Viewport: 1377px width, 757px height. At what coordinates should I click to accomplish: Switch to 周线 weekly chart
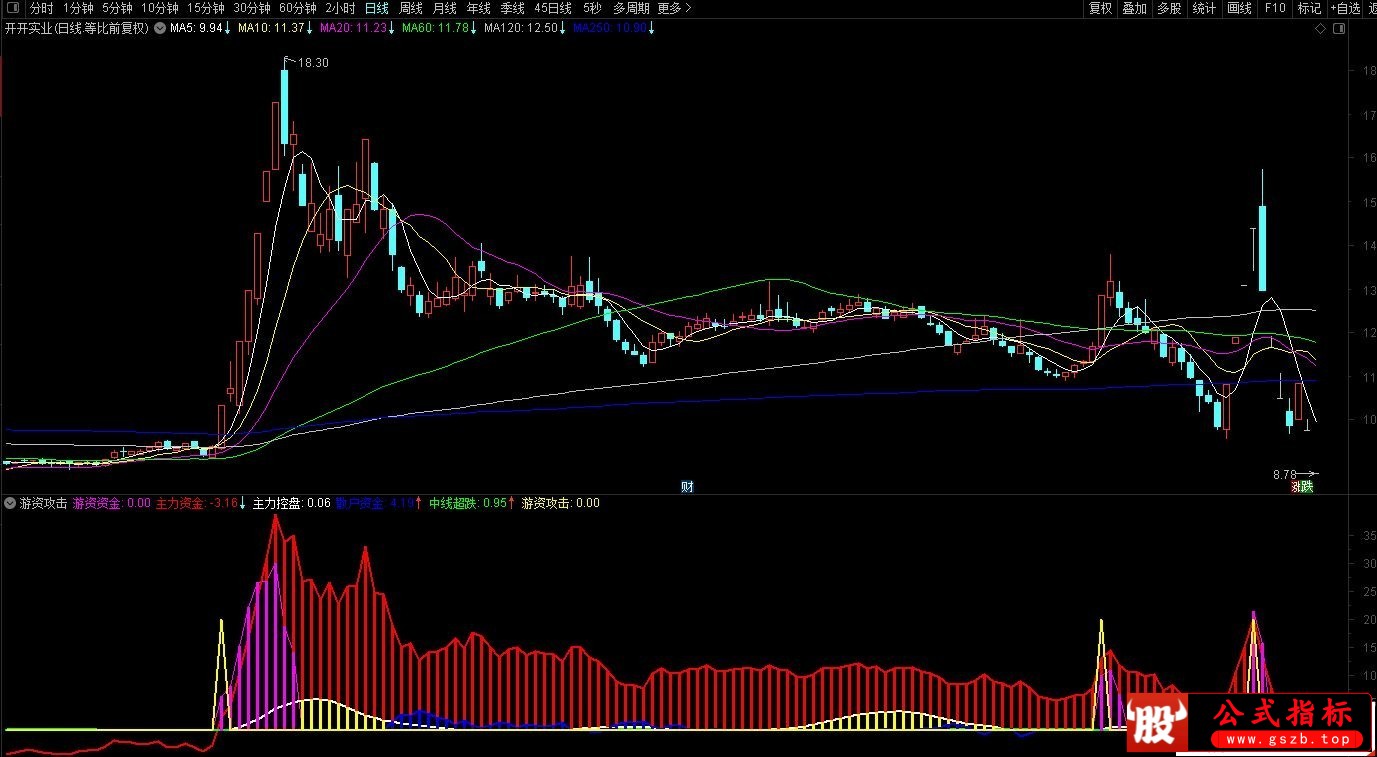click(x=411, y=8)
